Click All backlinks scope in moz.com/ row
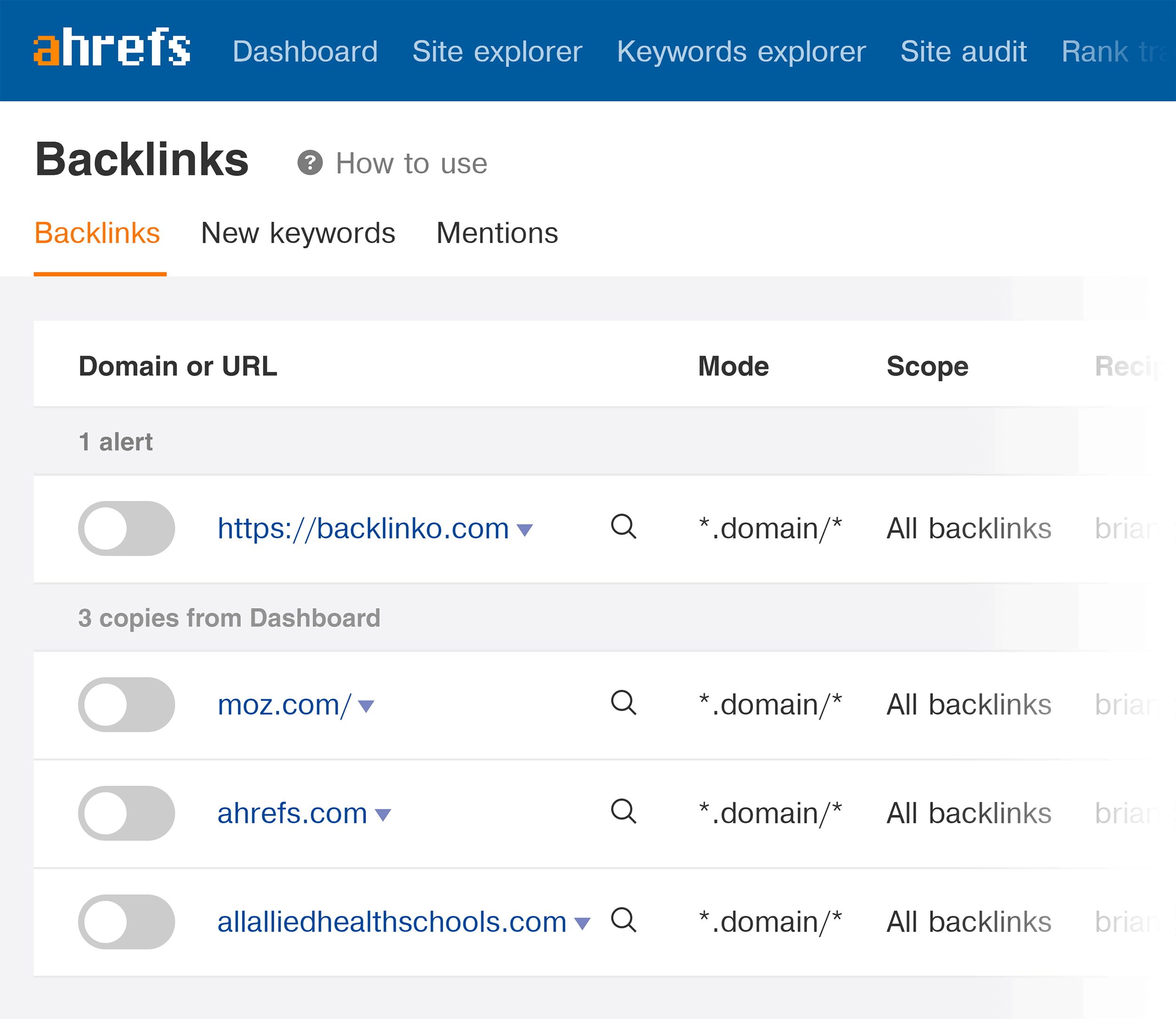 [969, 704]
